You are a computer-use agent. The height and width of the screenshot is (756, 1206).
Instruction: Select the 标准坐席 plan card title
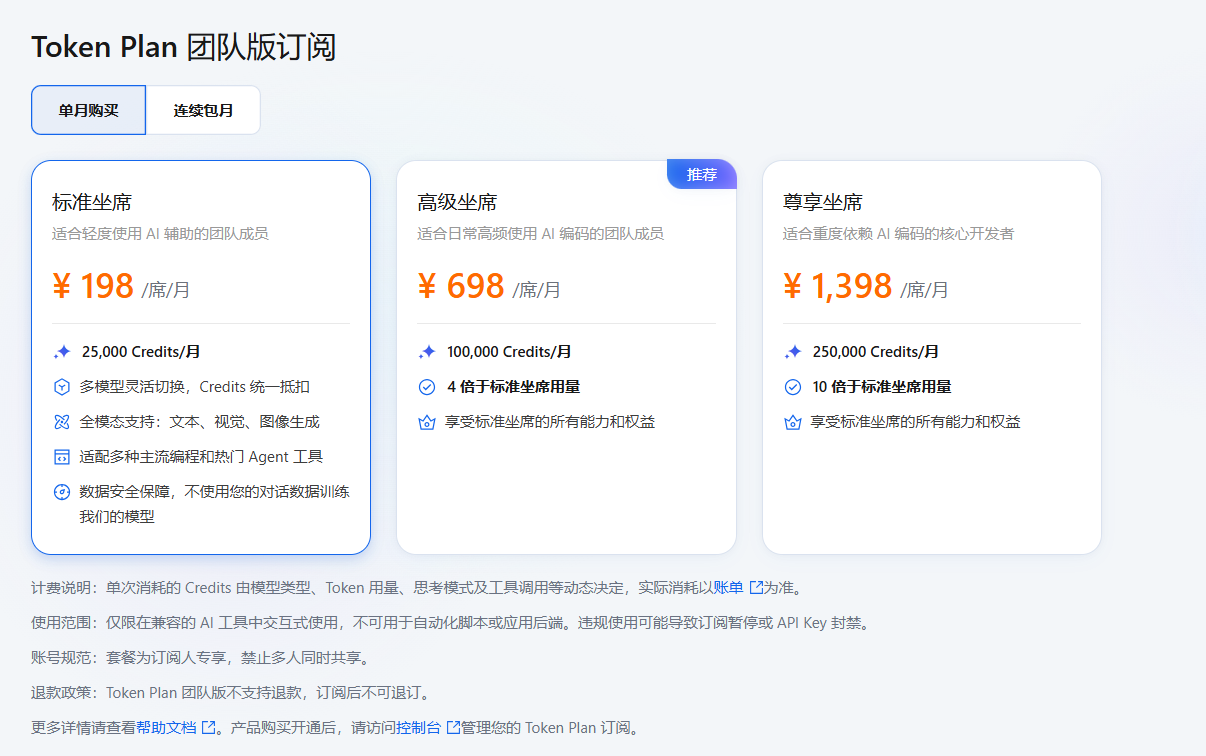point(92,203)
